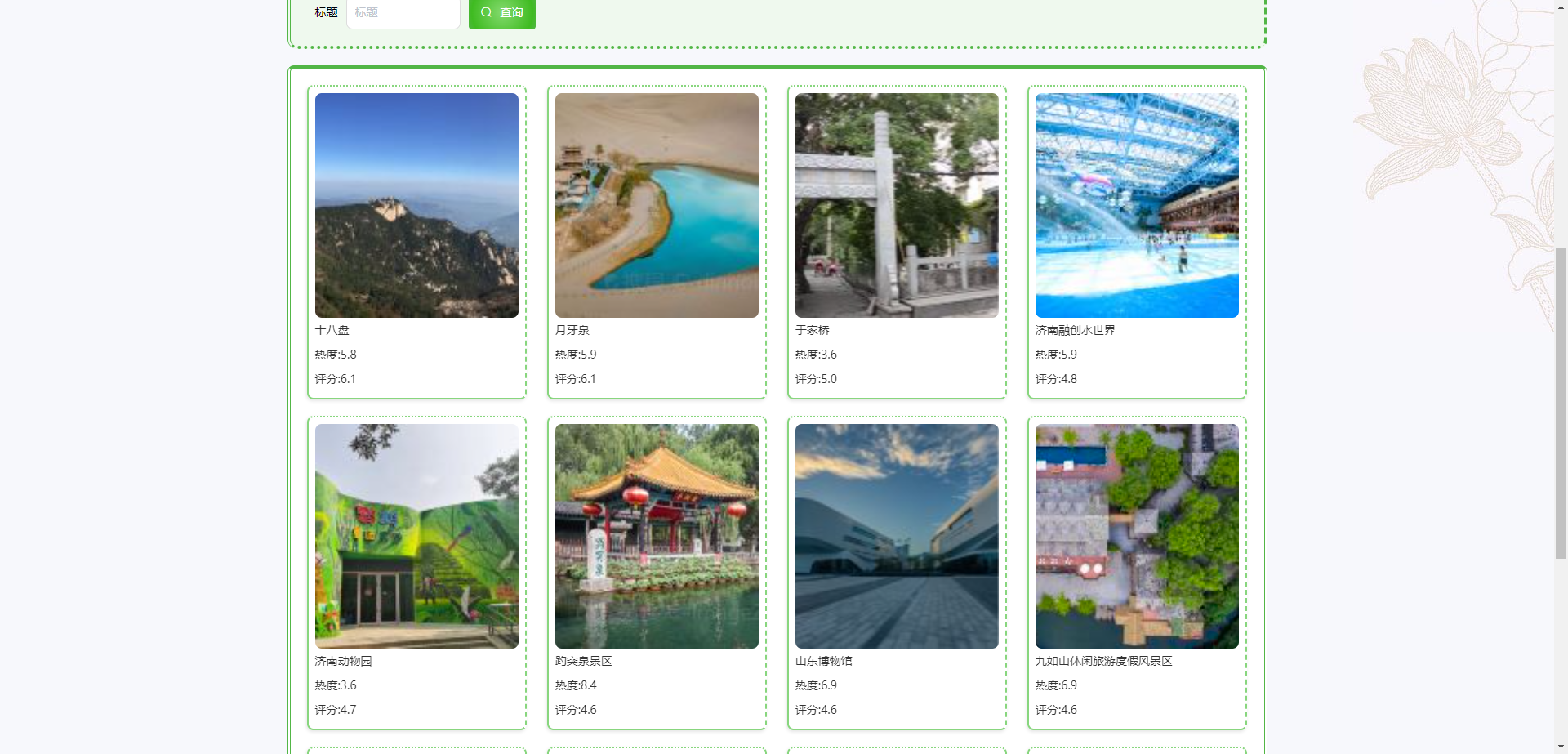1568x754 pixels.
Task: Click the 山东博物馆 title text
Action: (824, 661)
